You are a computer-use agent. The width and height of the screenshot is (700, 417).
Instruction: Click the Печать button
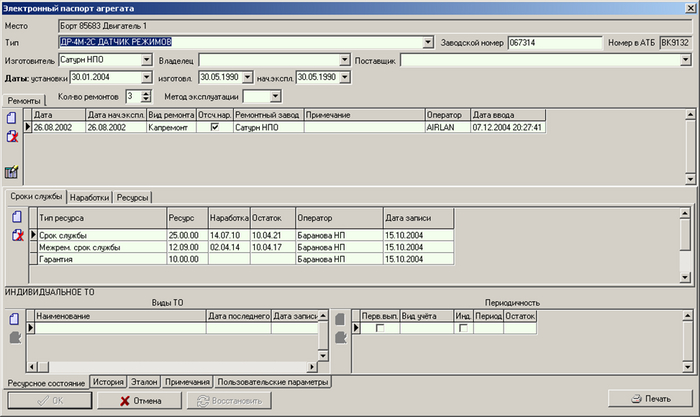[650, 399]
